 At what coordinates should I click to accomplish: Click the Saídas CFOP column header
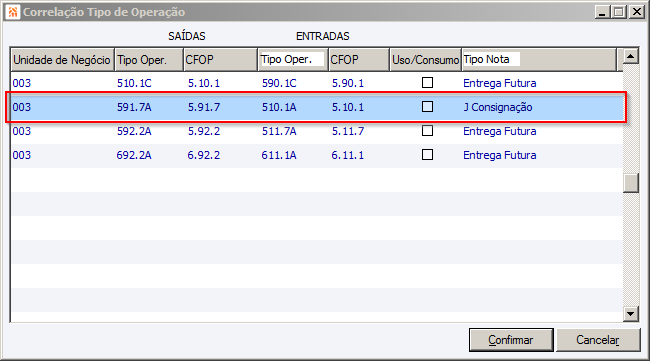(x=220, y=60)
